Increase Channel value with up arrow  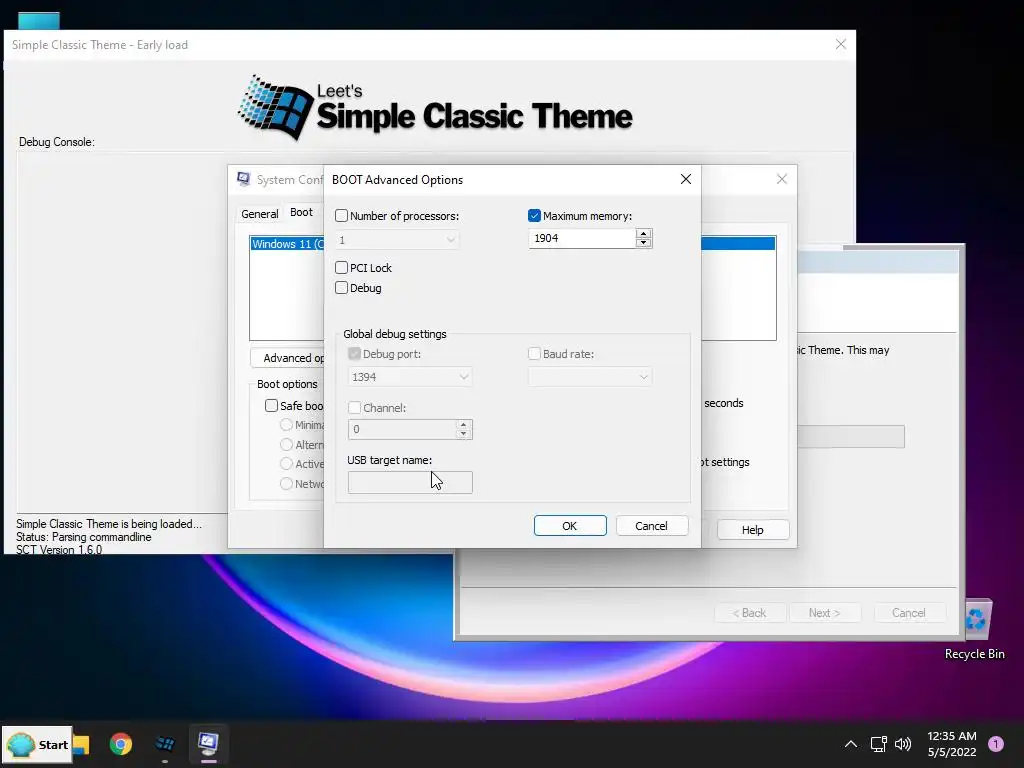[x=463, y=424]
